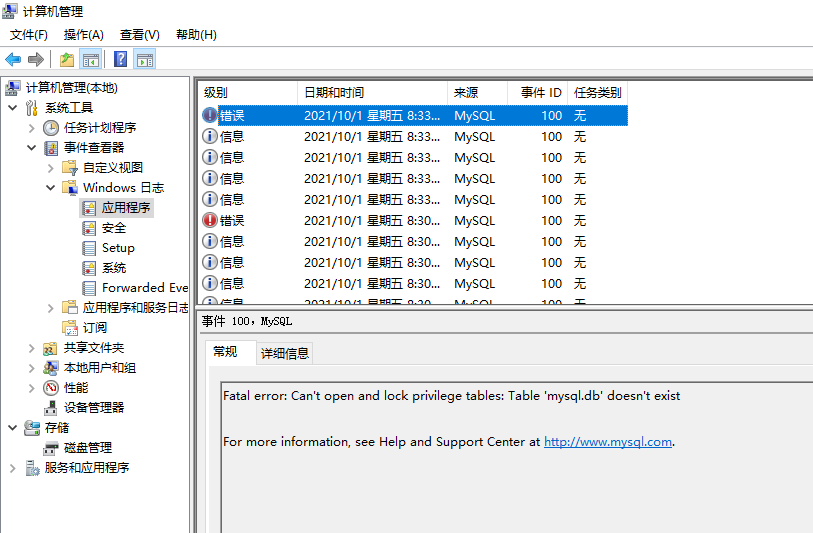The width and height of the screenshot is (813, 533).
Task: Switch to the 详细信息 tab
Action: click(285, 354)
